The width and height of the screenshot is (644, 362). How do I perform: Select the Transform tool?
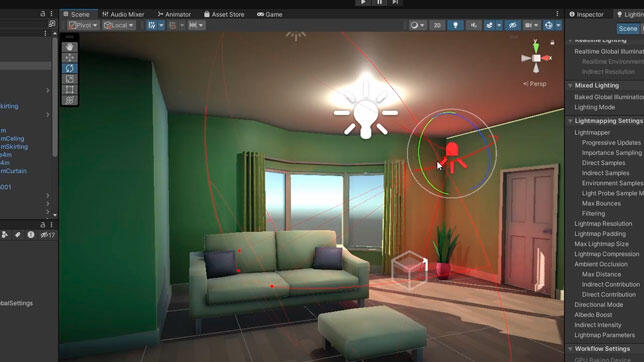coord(69,100)
